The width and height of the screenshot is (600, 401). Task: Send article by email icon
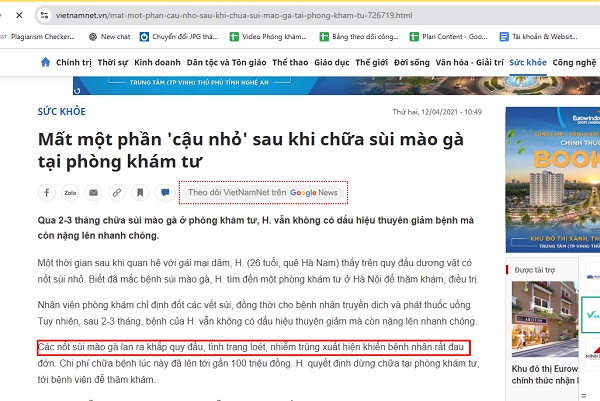pos(93,192)
